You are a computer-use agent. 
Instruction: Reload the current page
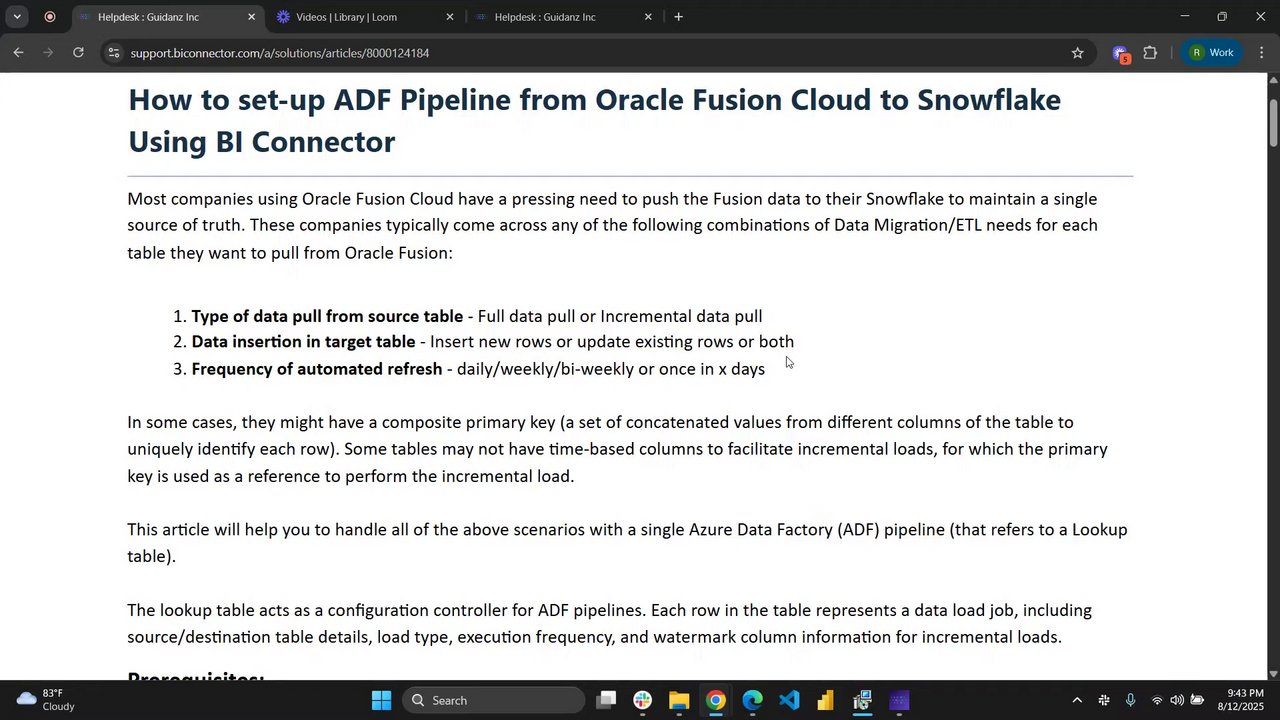78,52
